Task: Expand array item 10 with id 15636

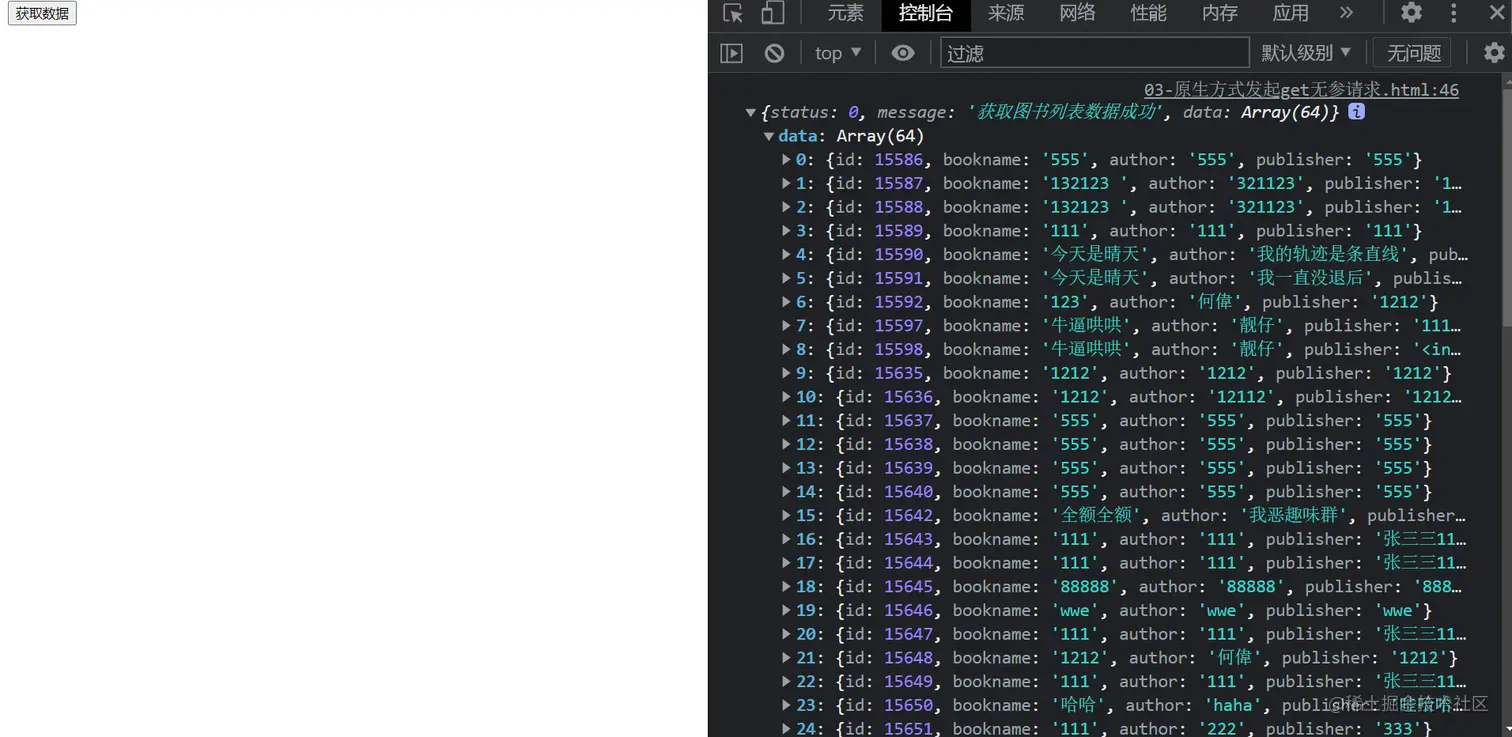Action: pyautogui.click(x=786, y=397)
